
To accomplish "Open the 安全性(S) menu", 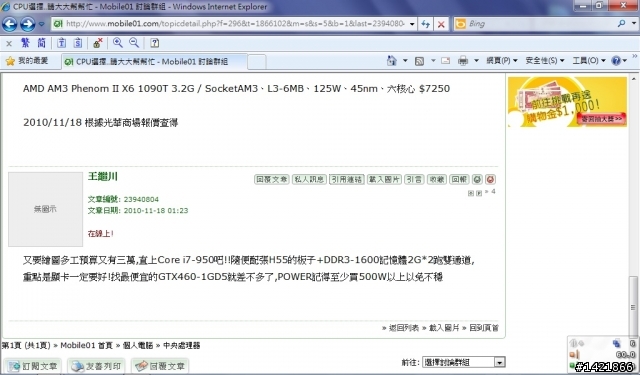I will pos(545,61).
